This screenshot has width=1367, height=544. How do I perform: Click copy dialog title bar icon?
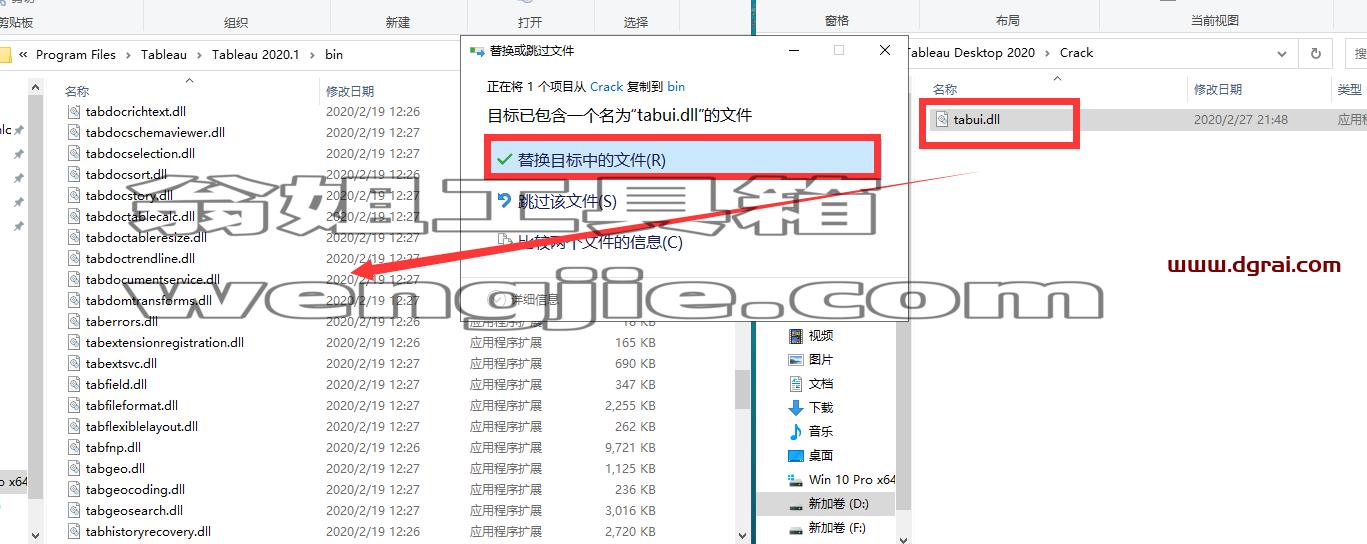(x=477, y=51)
